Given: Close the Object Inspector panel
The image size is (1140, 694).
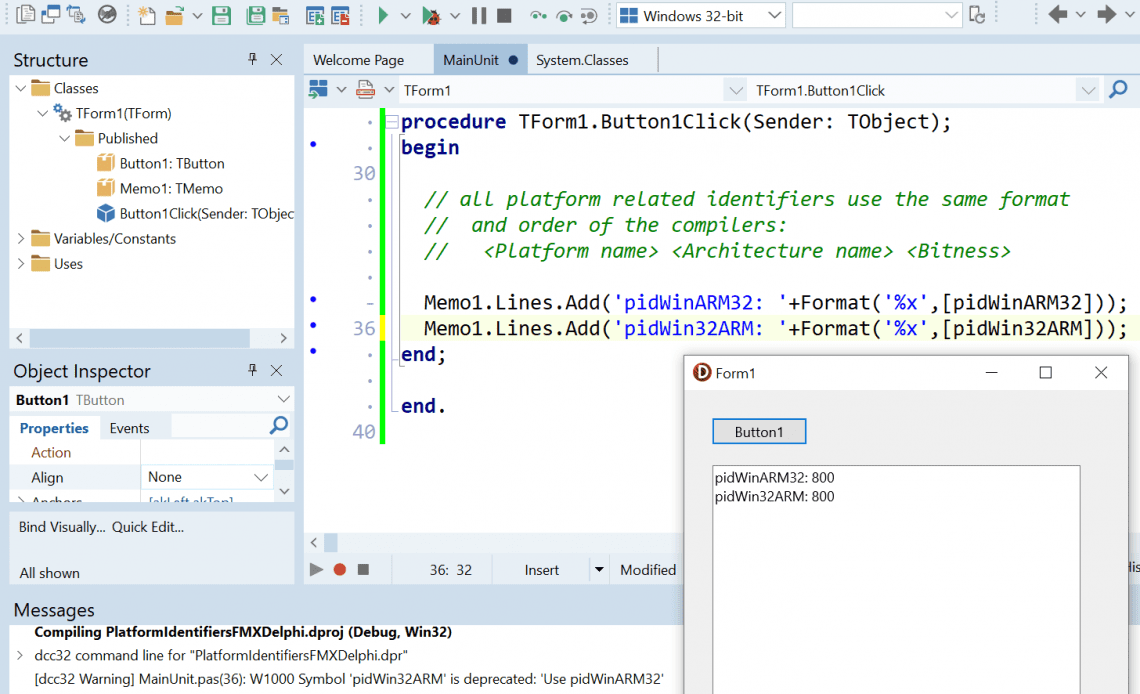Looking at the screenshot, I should pos(277,371).
